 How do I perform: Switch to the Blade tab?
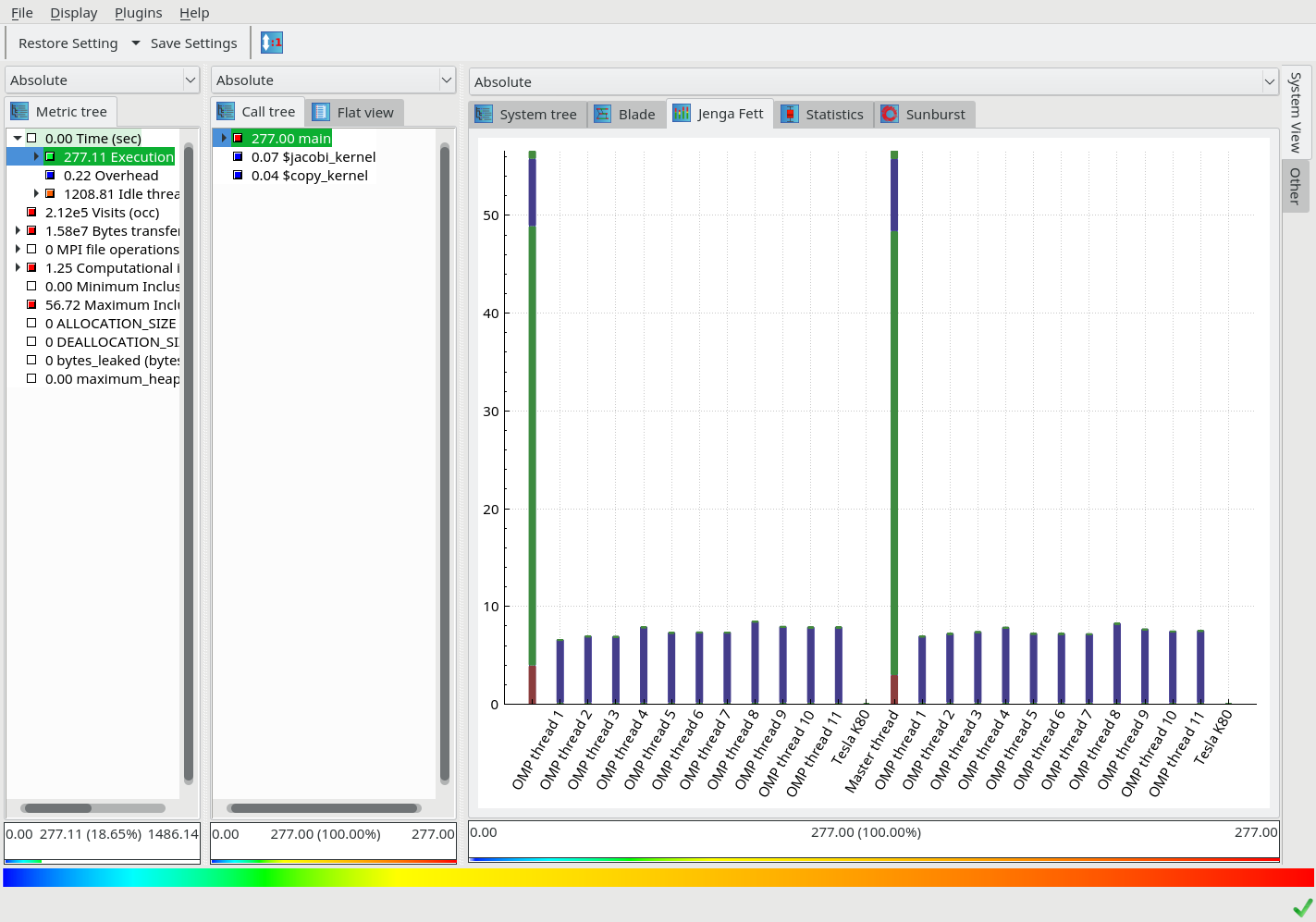click(x=626, y=114)
